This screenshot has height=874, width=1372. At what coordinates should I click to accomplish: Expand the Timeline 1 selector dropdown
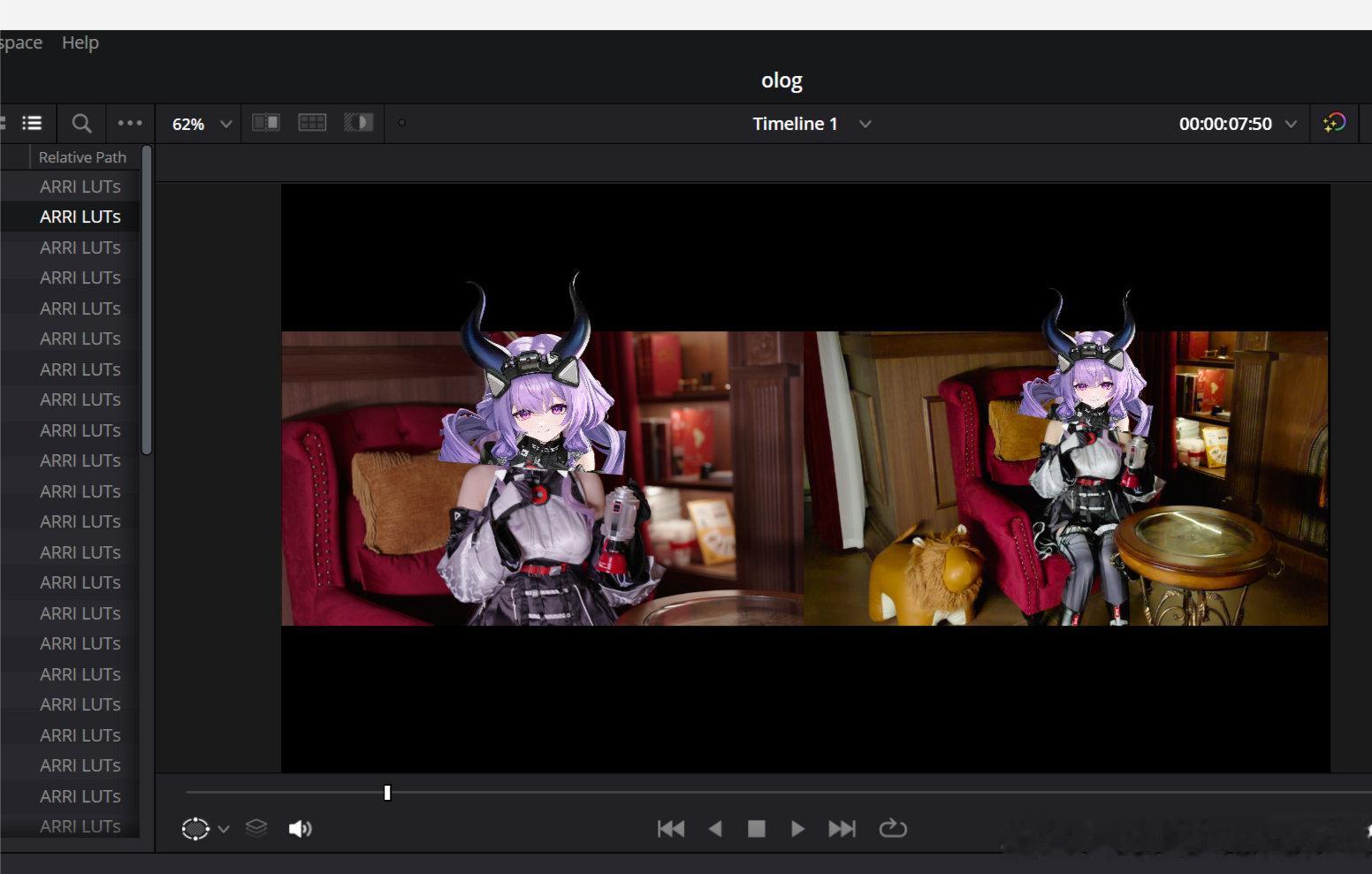[x=865, y=124]
